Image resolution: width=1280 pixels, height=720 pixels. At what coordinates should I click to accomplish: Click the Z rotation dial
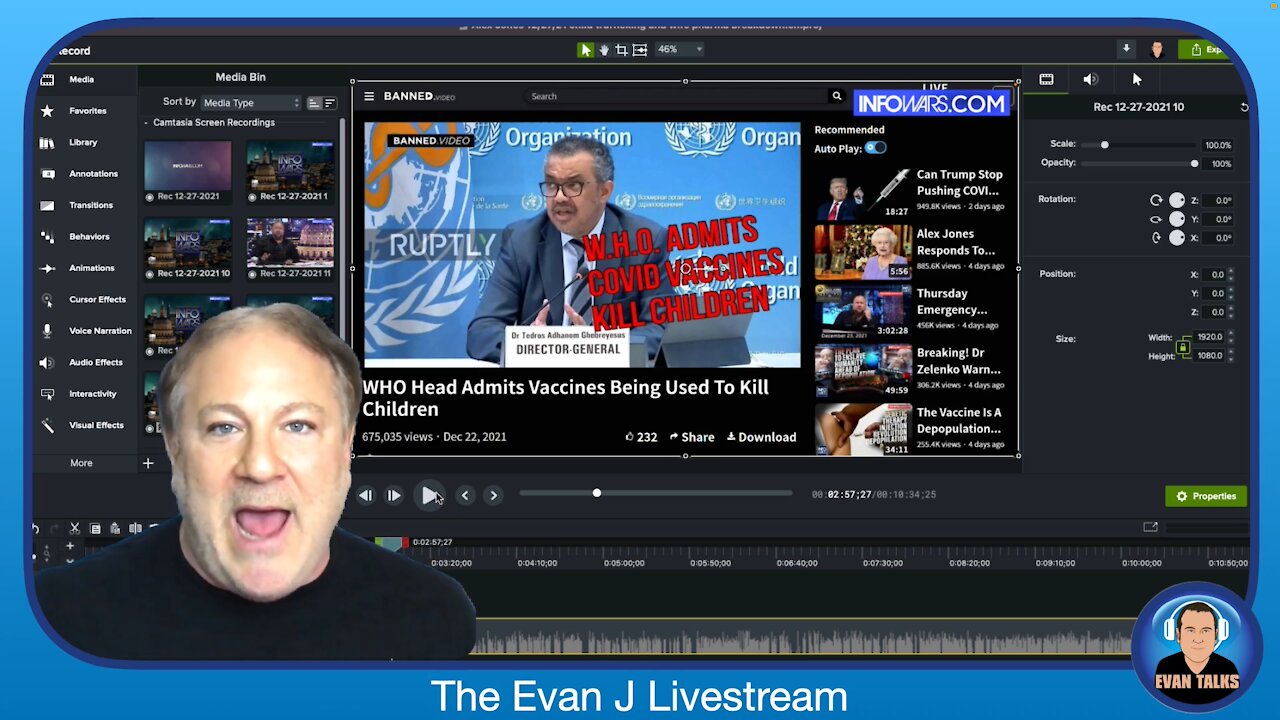[x=1177, y=200]
